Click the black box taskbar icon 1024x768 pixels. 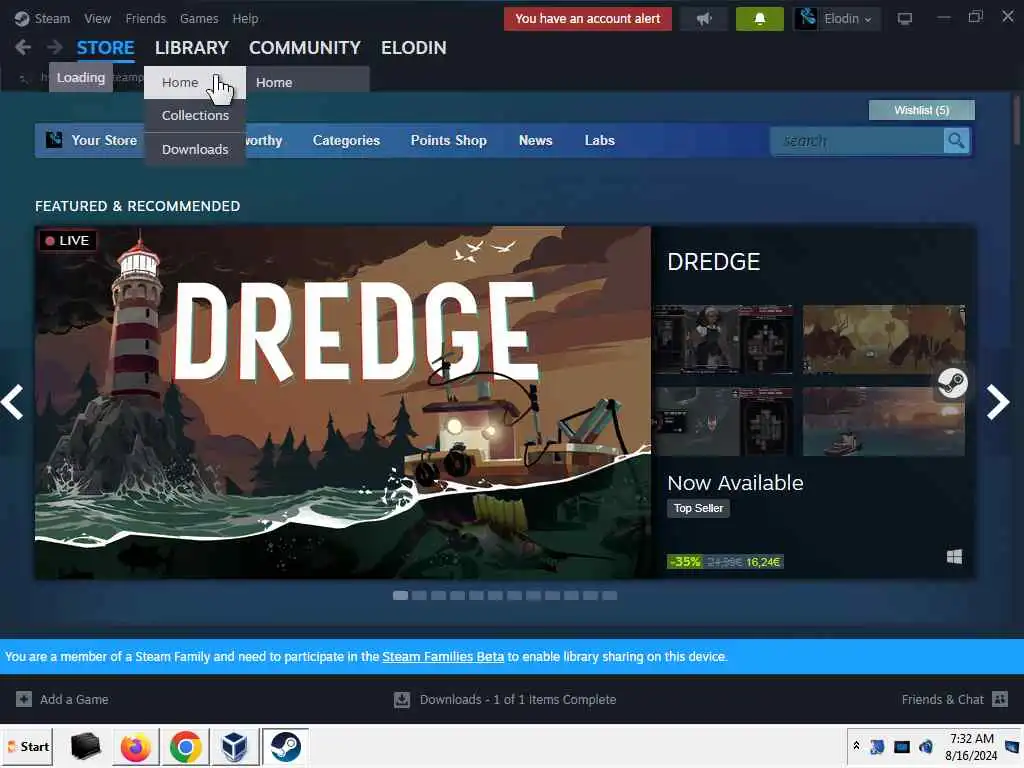(x=86, y=746)
